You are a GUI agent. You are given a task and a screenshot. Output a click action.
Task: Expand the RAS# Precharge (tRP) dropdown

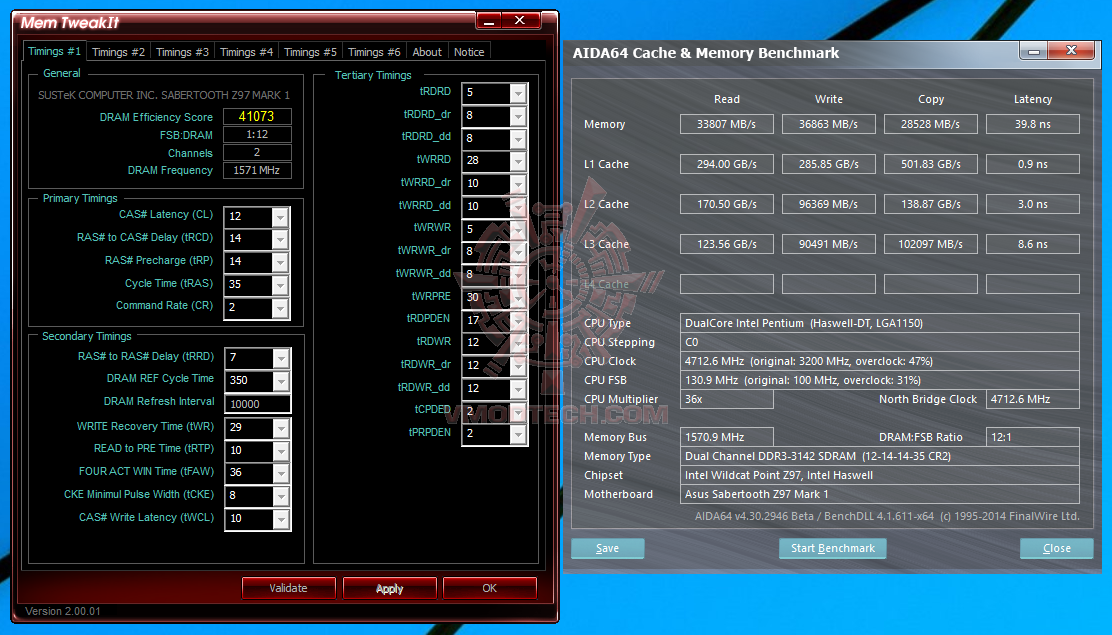pyautogui.click(x=280, y=263)
